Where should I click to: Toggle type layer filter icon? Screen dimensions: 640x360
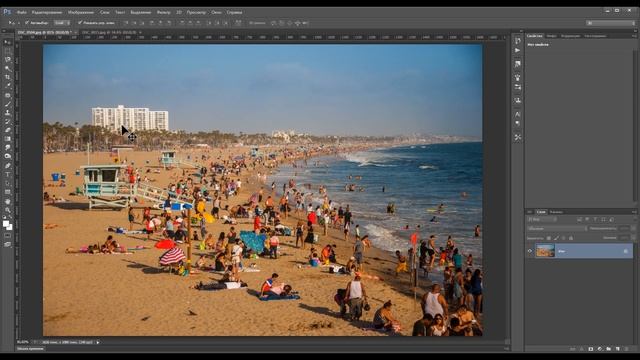[596, 220]
